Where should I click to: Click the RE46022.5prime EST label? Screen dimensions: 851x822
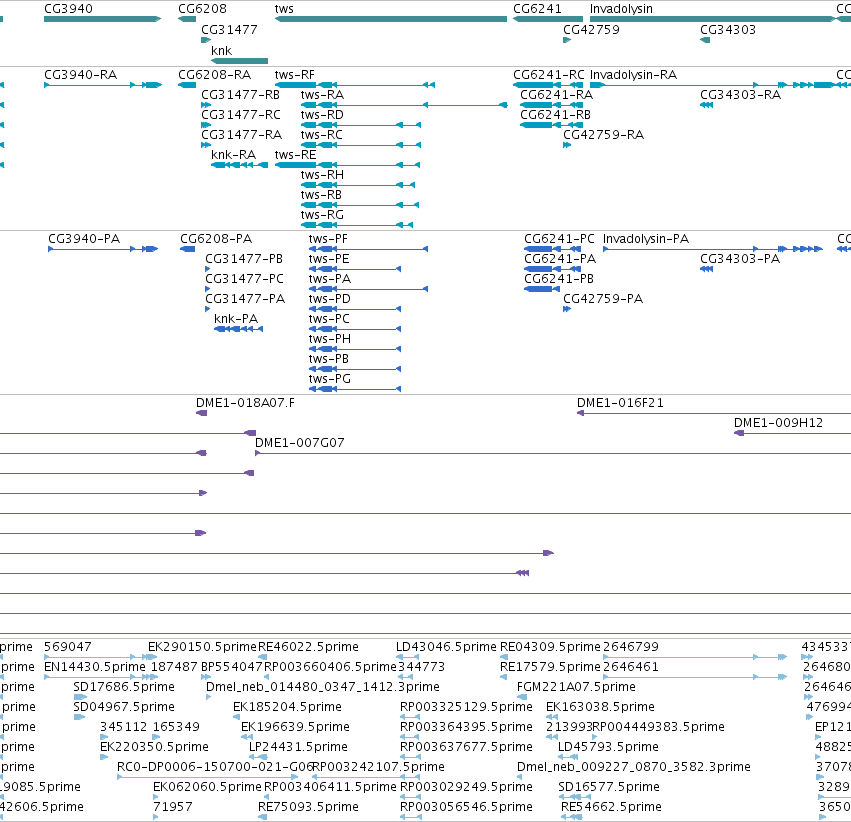coord(308,647)
